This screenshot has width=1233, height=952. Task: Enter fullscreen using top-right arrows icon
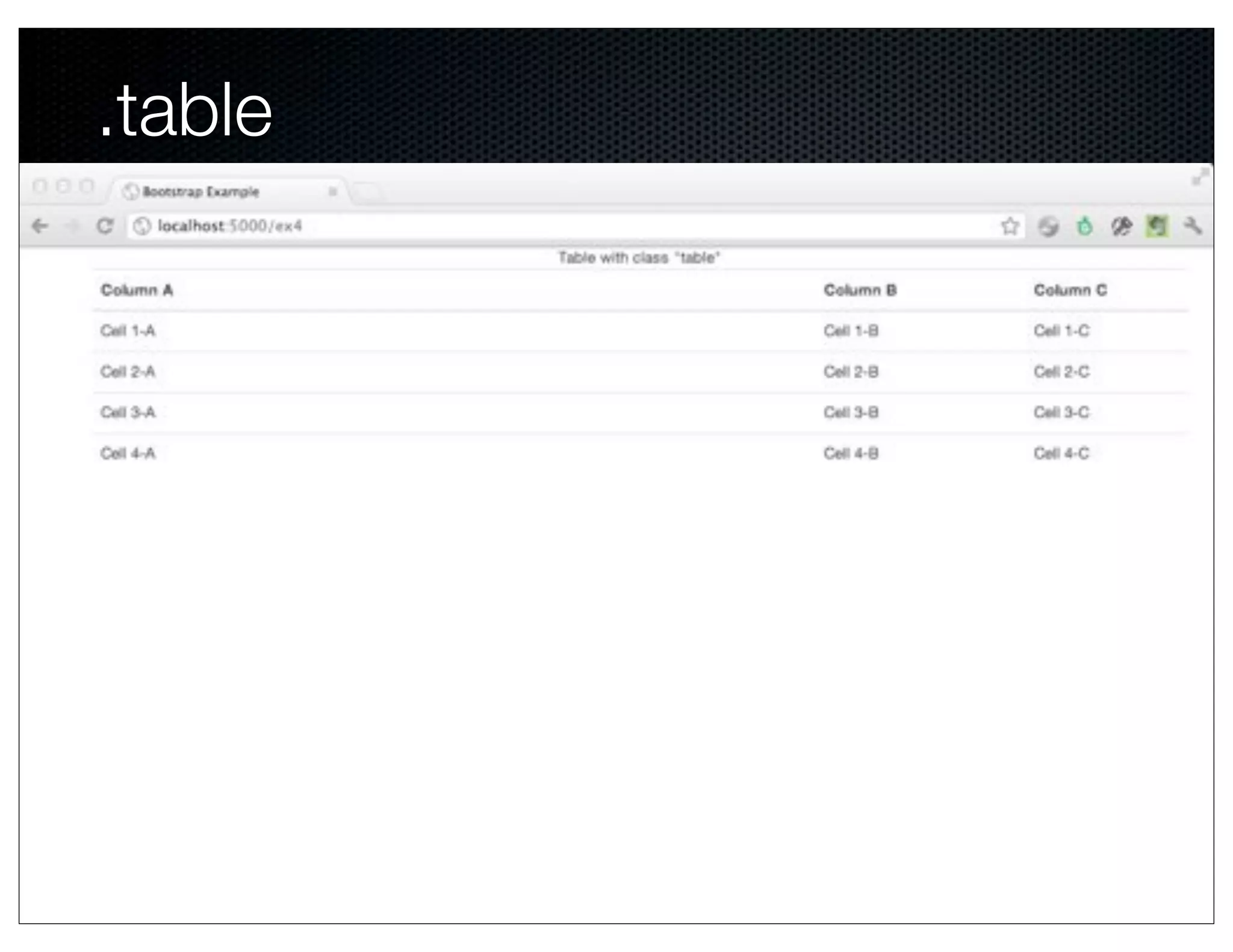click(1200, 177)
